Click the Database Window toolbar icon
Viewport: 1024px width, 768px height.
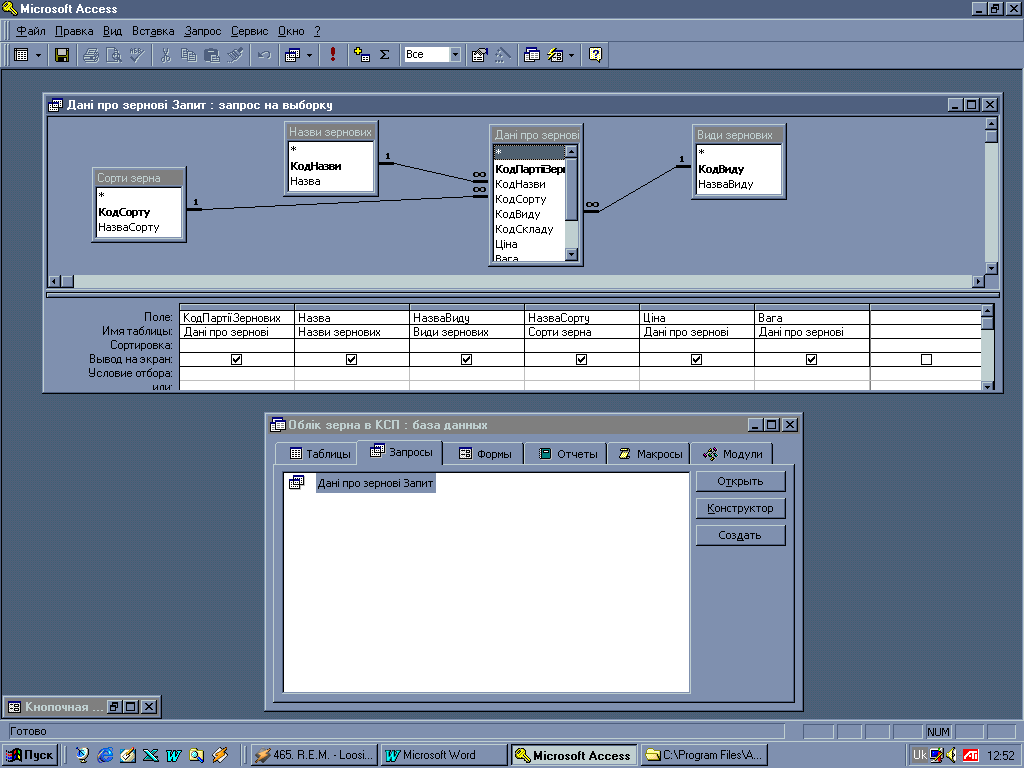pyautogui.click(x=532, y=55)
